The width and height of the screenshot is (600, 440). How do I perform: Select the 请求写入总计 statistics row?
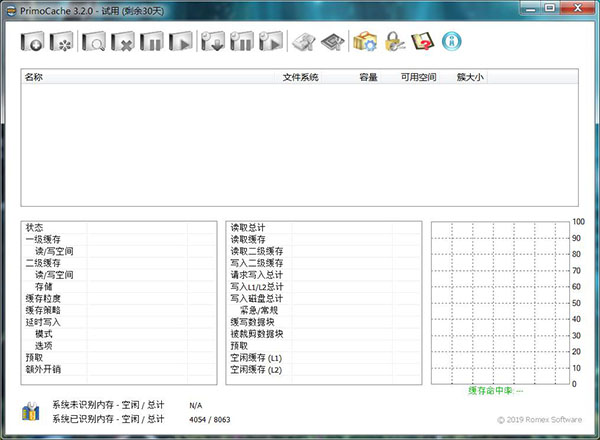324,275
